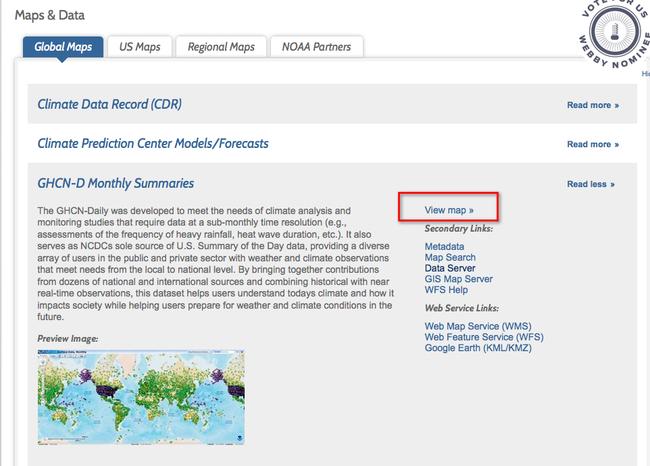Open the US Maps tab
650x466 pixels.
[140, 47]
